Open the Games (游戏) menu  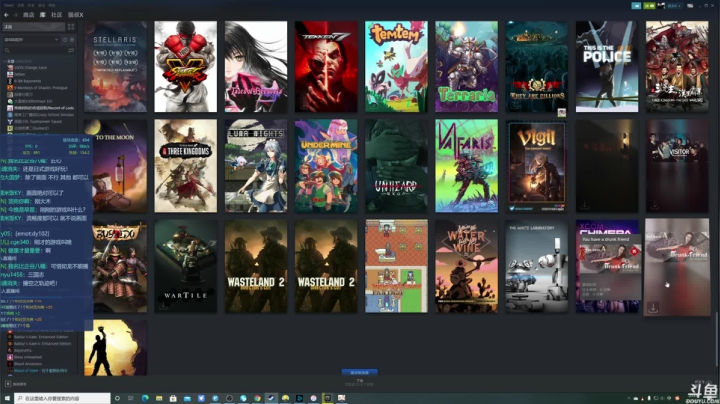pyautogui.click(x=41, y=5)
